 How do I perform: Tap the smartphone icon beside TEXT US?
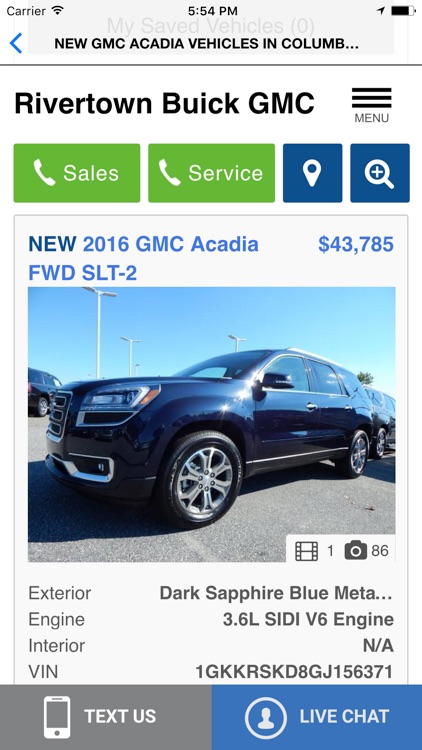[x=57, y=717]
